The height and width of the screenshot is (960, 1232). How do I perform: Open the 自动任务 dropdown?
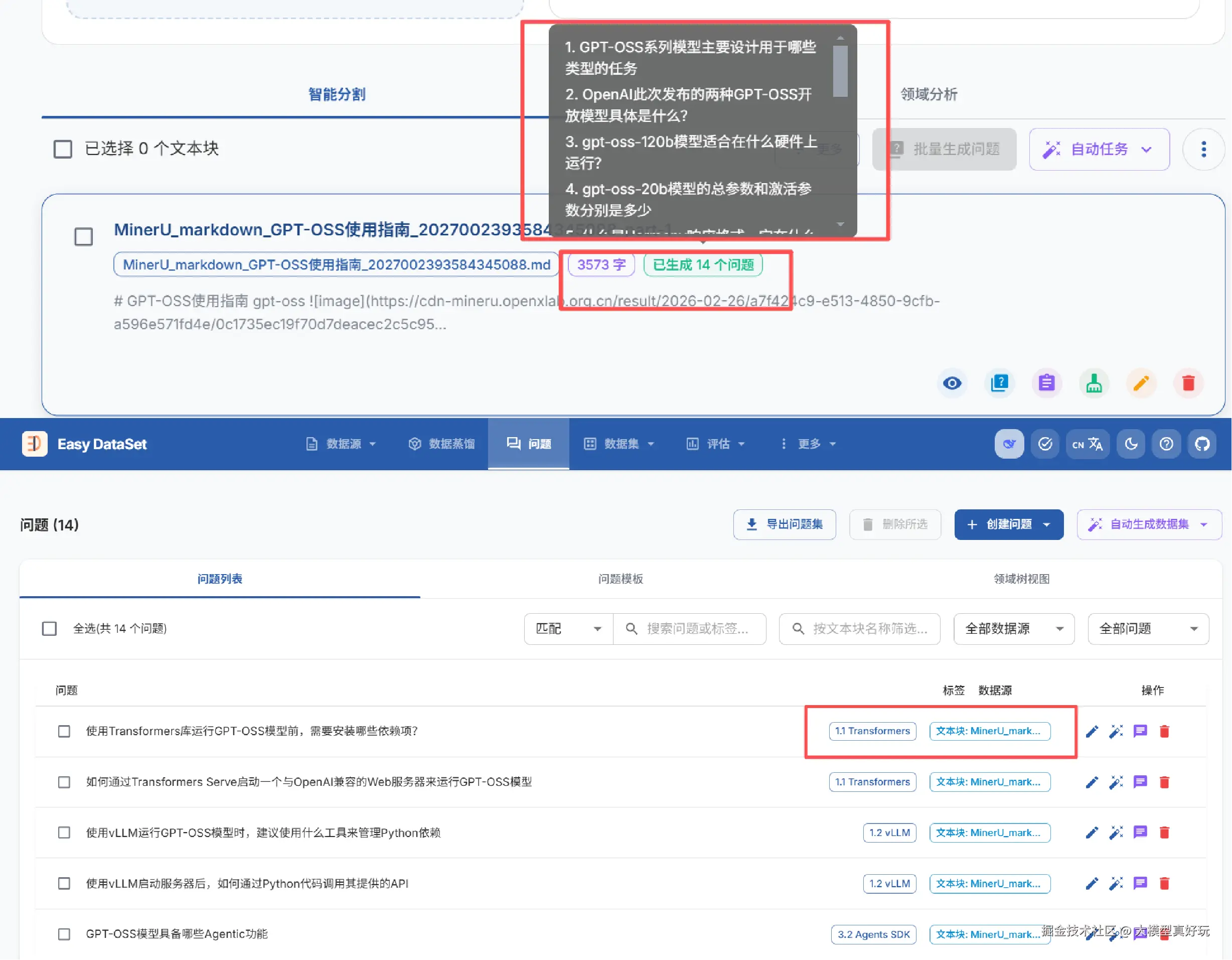click(x=1099, y=149)
